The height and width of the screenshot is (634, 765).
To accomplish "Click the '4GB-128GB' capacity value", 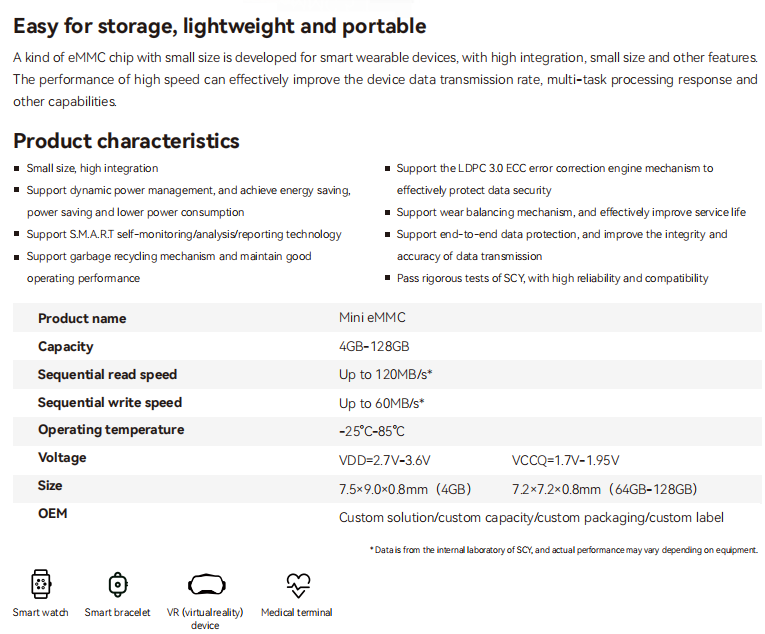I will point(374,346).
